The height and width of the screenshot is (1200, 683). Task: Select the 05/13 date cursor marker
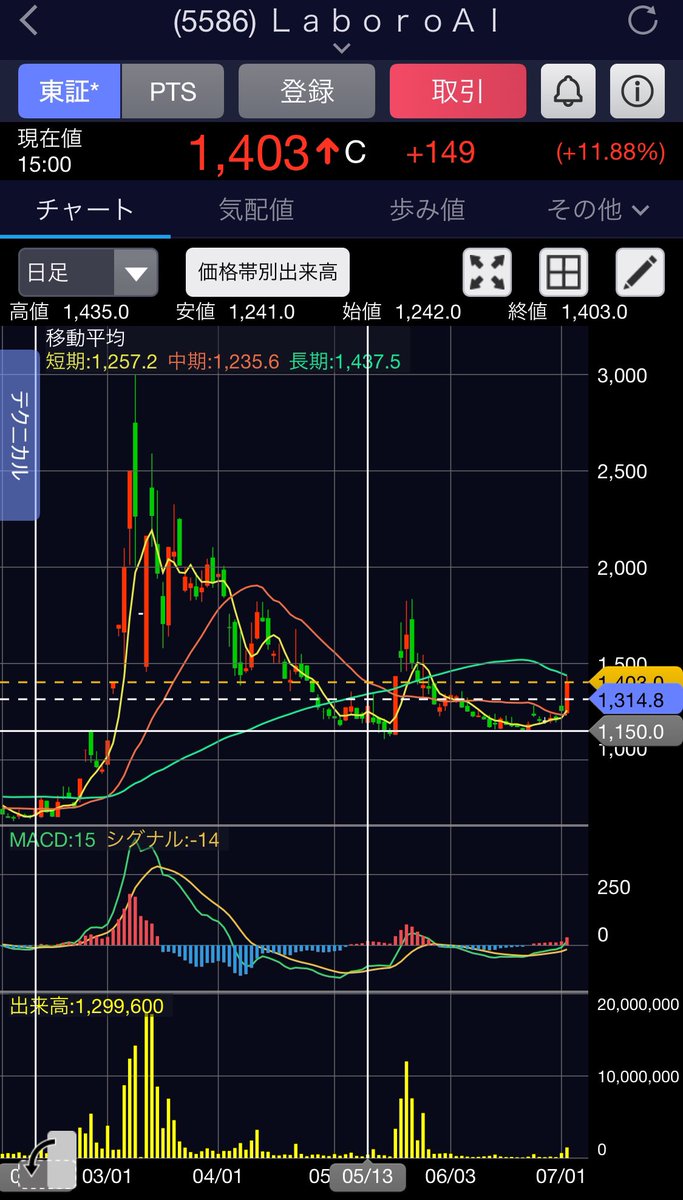(368, 1175)
